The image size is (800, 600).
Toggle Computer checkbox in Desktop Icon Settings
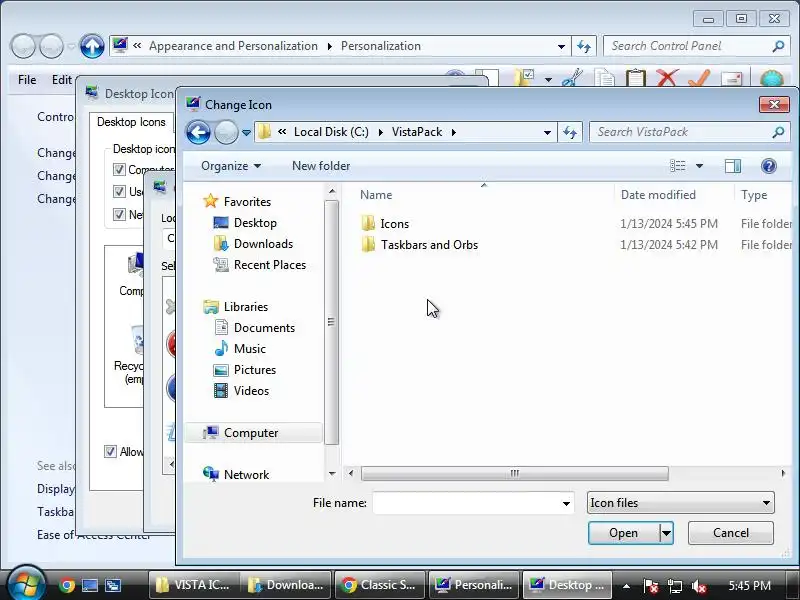click(119, 169)
